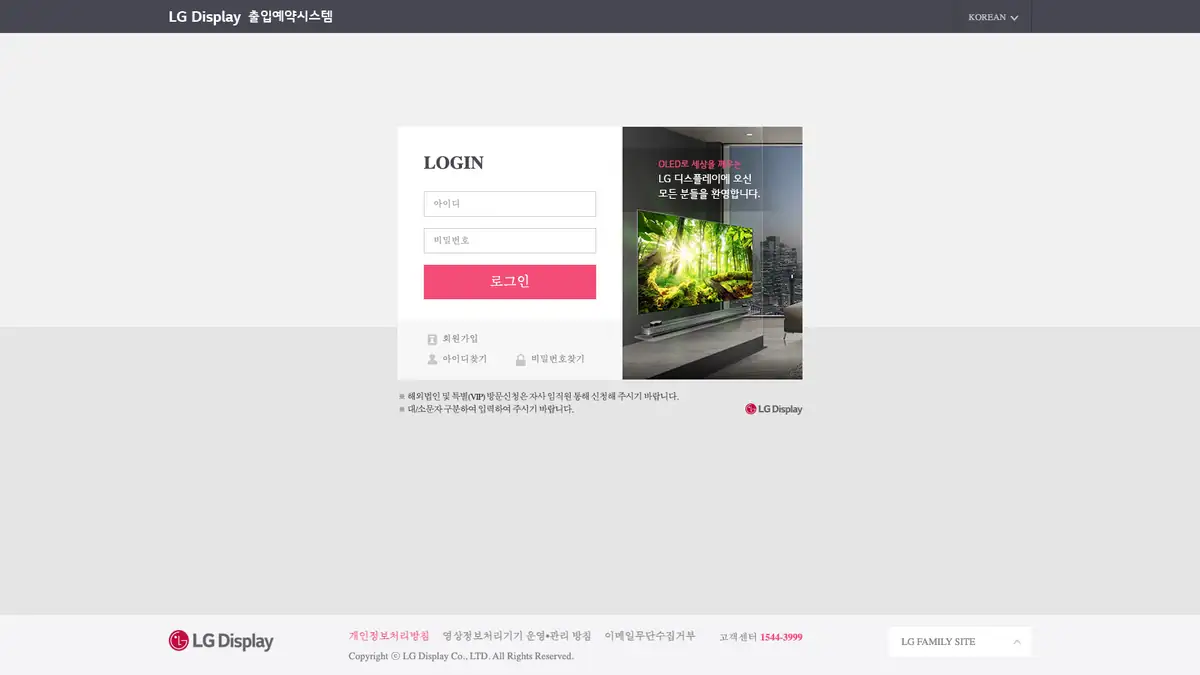The image size is (1200, 675).
Task: Click the up-arrow icon in LG FAMILY SITE
Action: coord(1016,642)
